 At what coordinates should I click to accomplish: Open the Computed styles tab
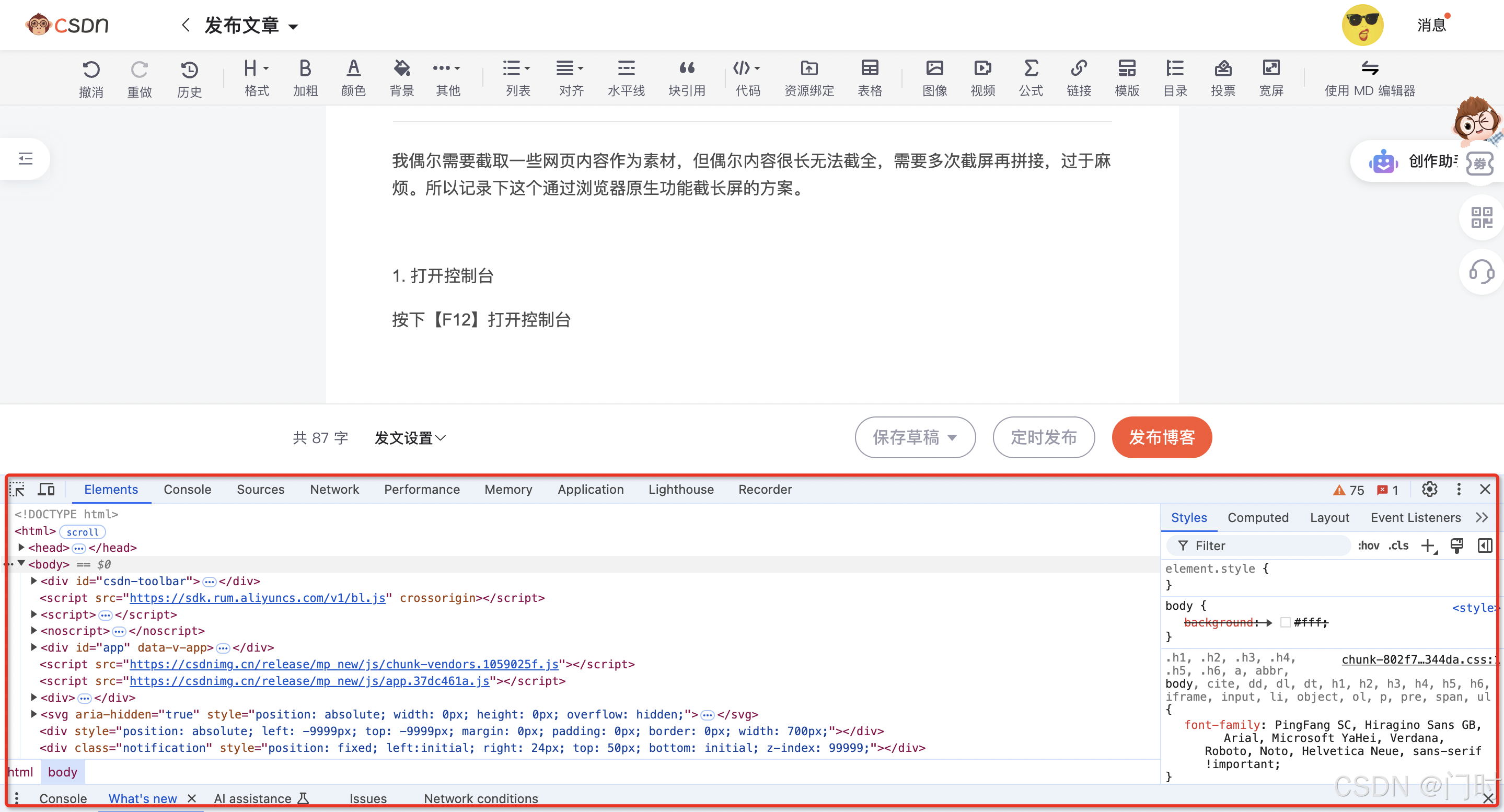(x=1258, y=517)
